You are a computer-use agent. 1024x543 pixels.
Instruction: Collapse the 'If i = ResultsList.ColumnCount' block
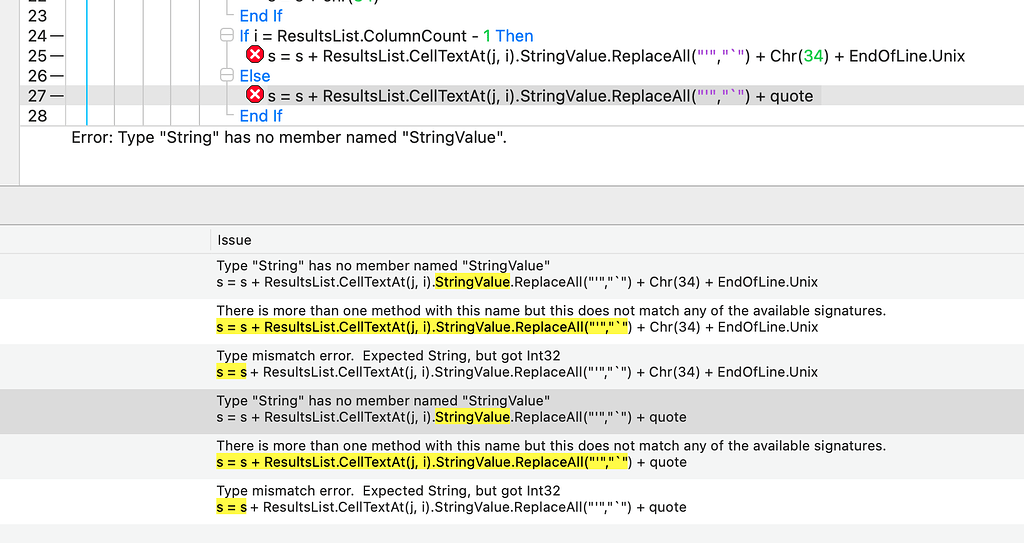coord(227,35)
